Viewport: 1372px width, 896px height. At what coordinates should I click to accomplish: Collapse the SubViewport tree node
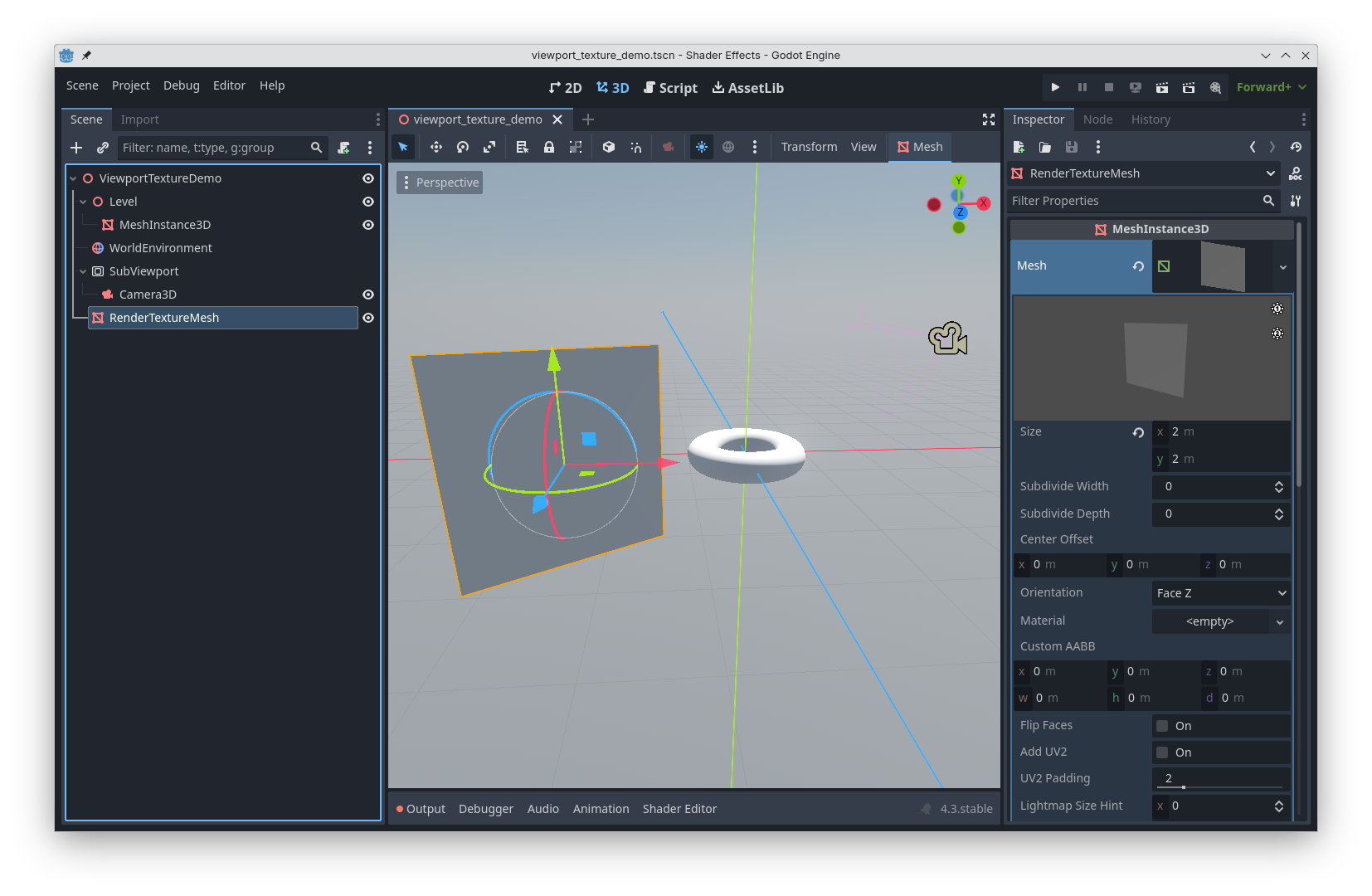point(83,271)
